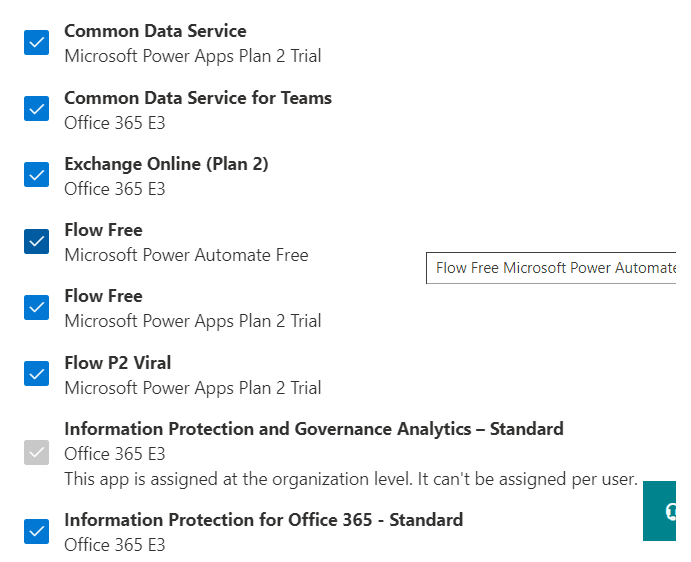Open the teal help widget icon
Viewport: 691px width, 562px height.
667,511
